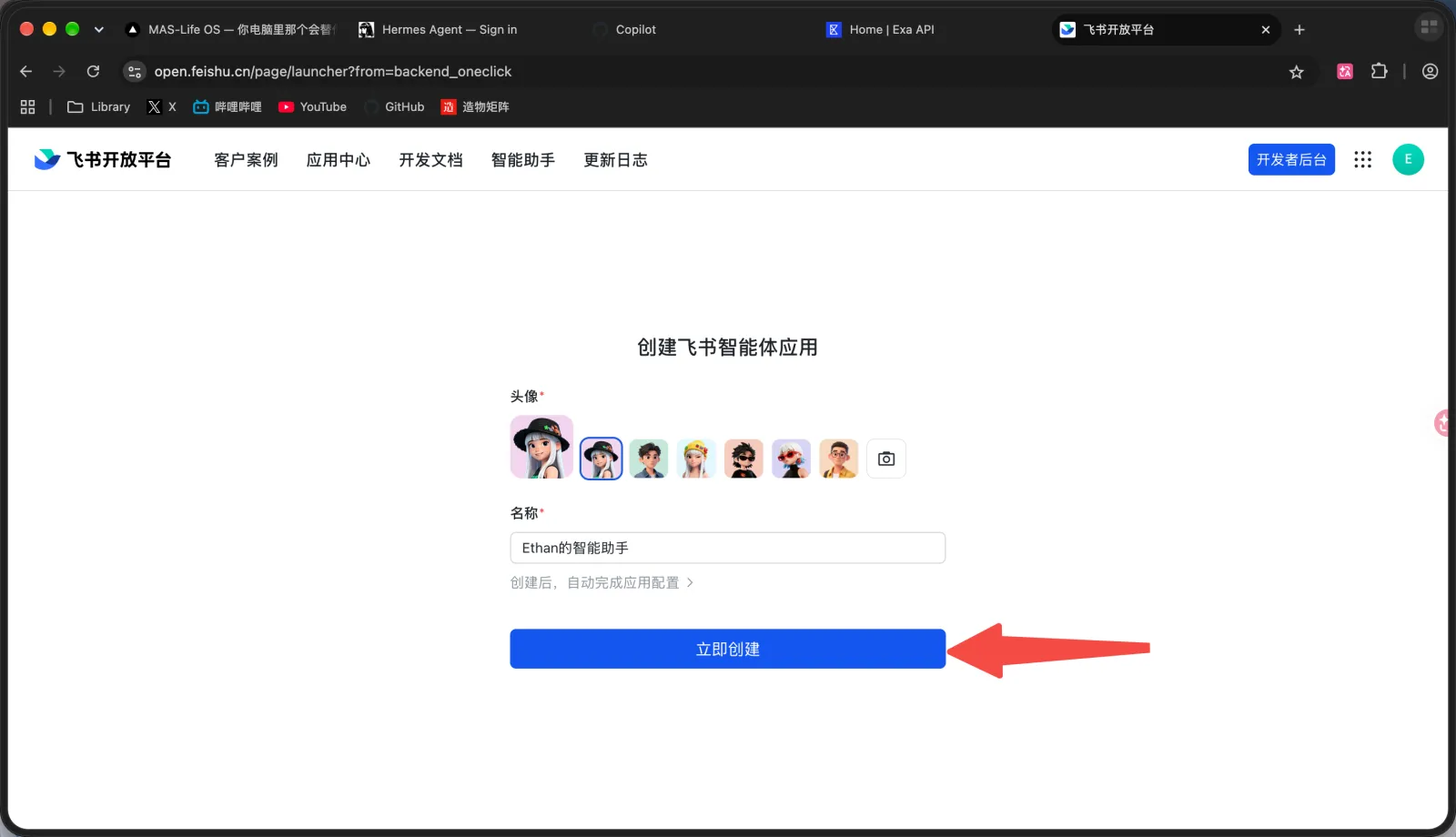Open the Extensions puzzle icon

pos(1380,71)
